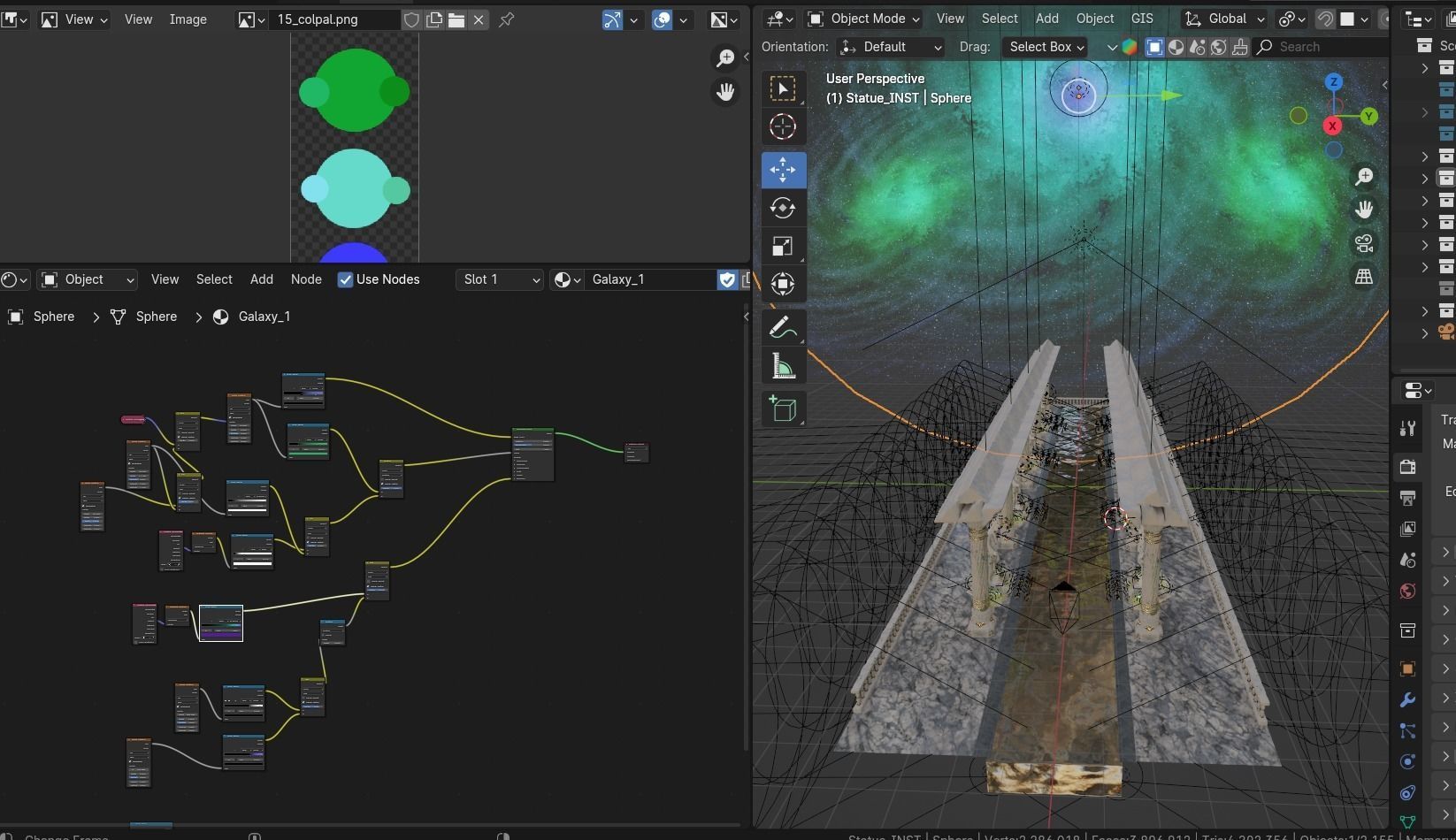The height and width of the screenshot is (840, 1456).
Task: Click the image editor zoom magnifier icon
Action: (725, 58)
